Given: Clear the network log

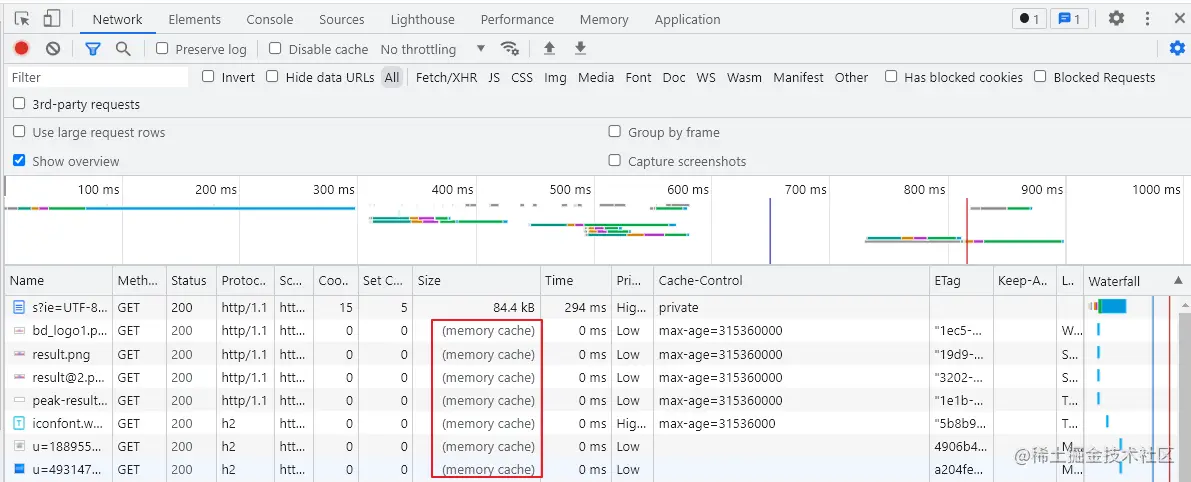Looking at the screenshot, I should coord(53,48).
